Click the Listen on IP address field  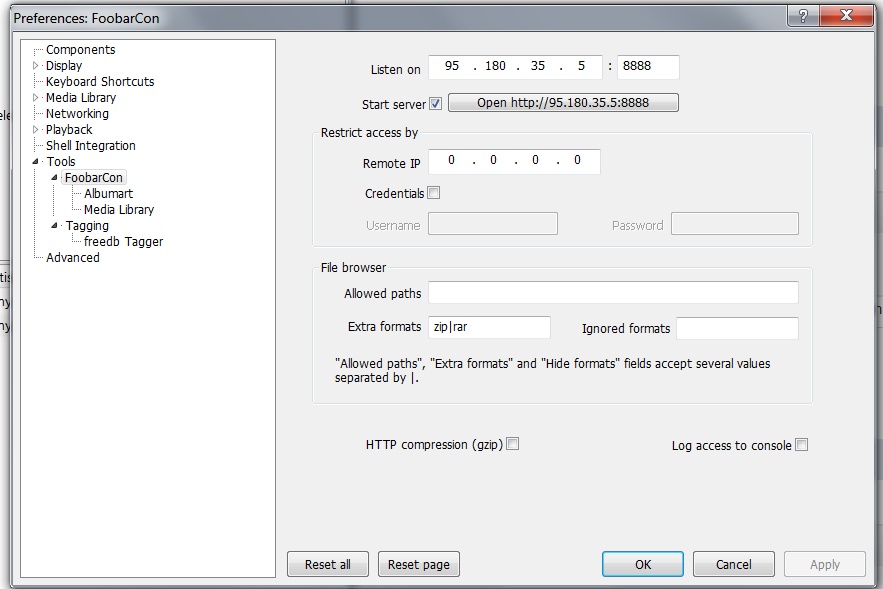tap(515, 67)
